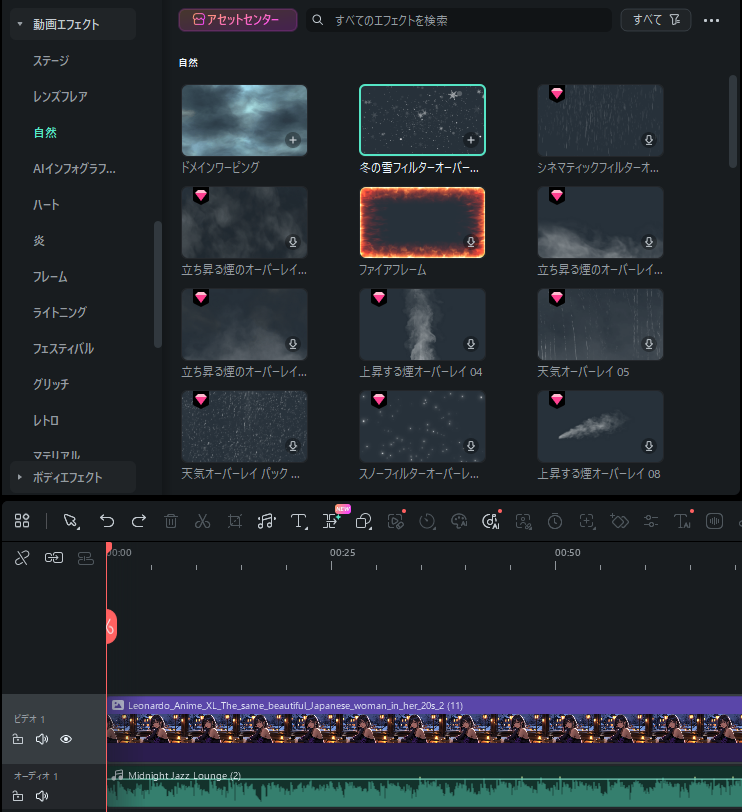Click the audio waveform icon in the toolbar

(x=714, y=520)
